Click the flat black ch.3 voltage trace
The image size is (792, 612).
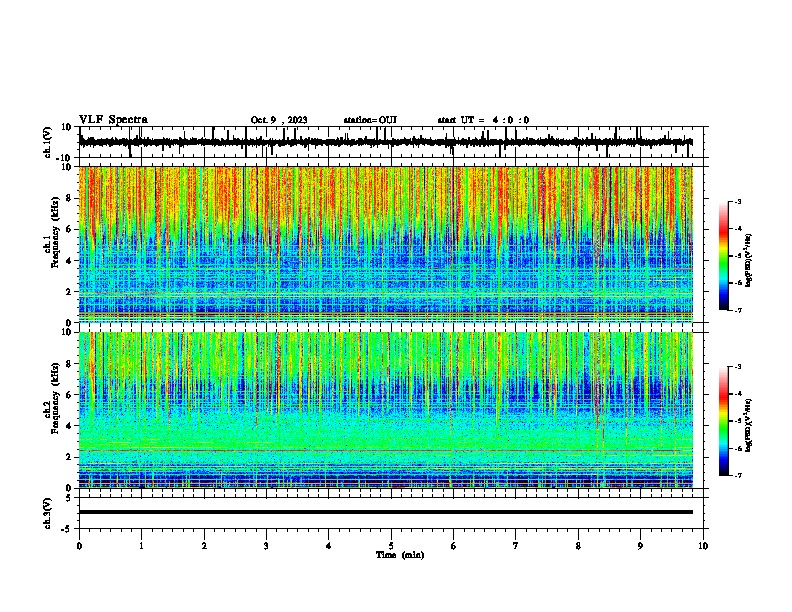point(385,512)
